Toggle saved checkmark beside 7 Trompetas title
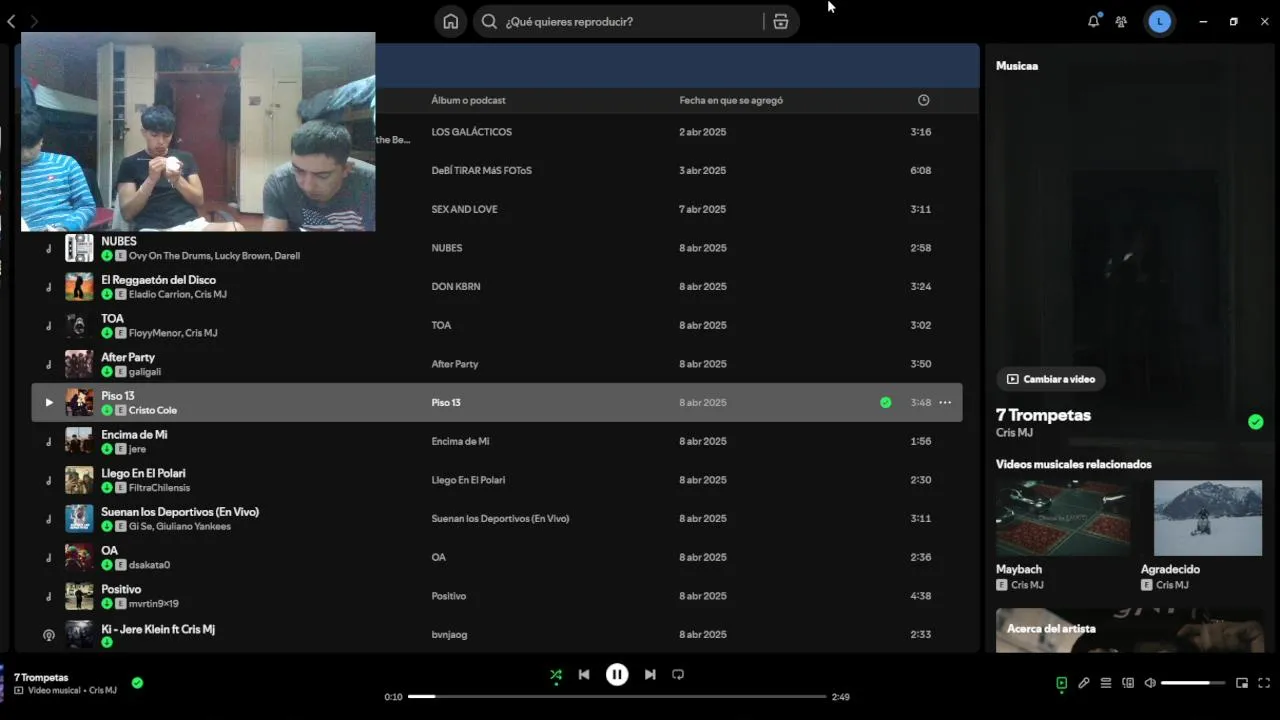1280x720 pixels. 1255,422
